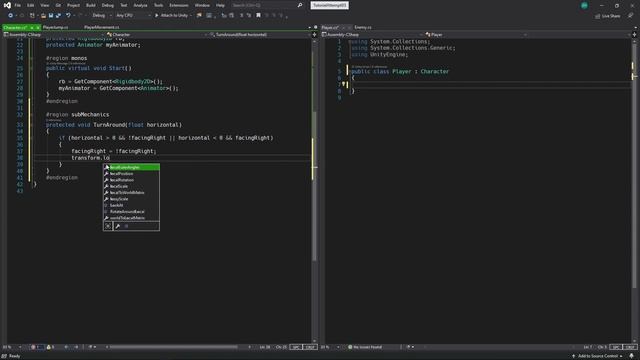Open the Analyze menu

click(x=140, y=5)
